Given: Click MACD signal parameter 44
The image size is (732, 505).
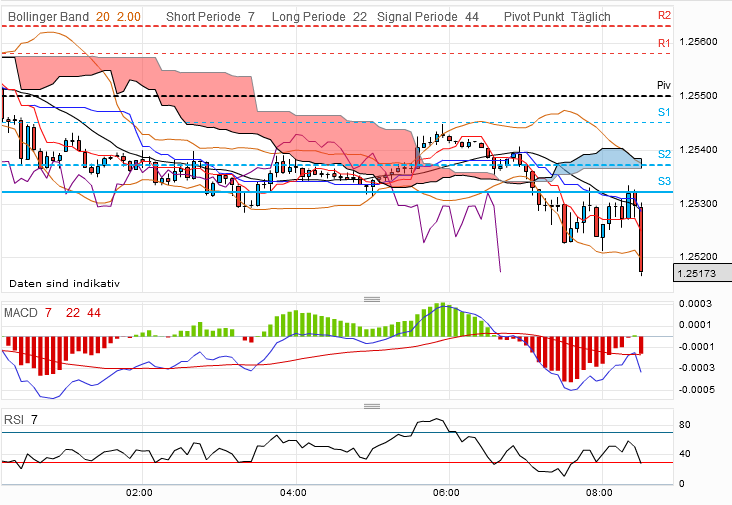Looking at the screenshot, I should (x=94, y=313).
